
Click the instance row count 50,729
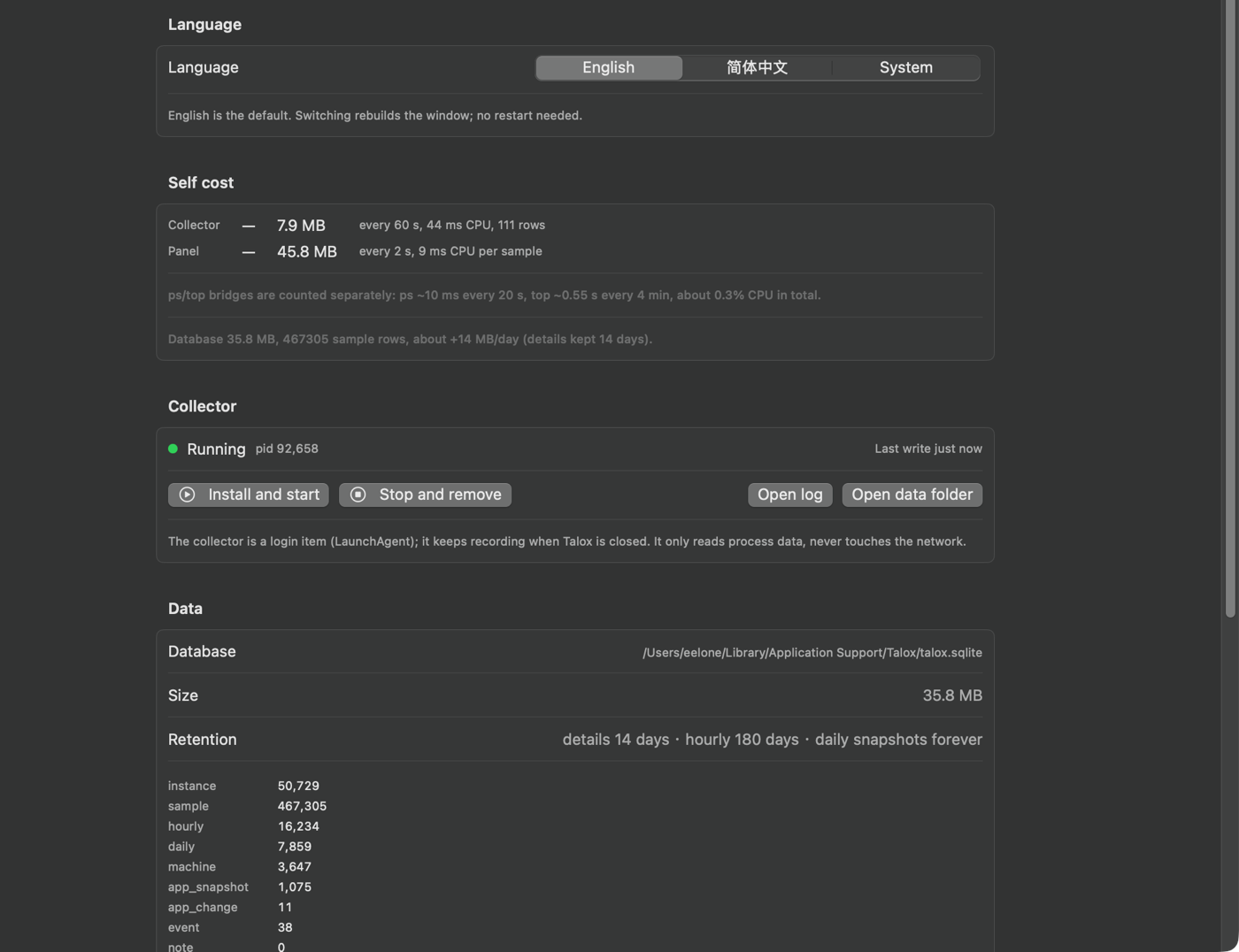click(298, 786)
